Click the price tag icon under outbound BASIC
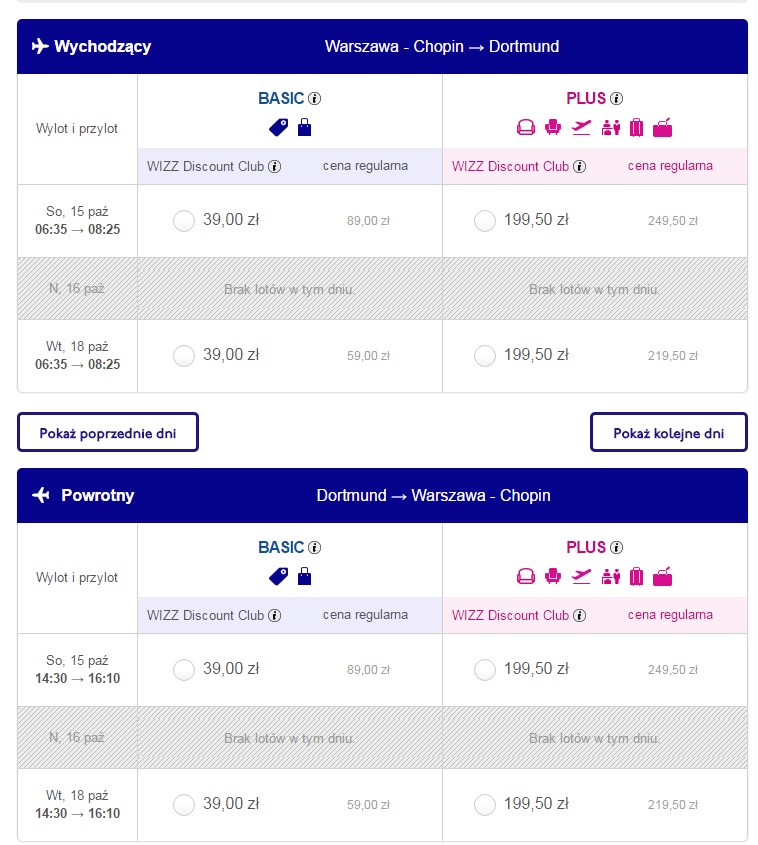Viewport: 758px width, 845px height. (x=279, y=128)
